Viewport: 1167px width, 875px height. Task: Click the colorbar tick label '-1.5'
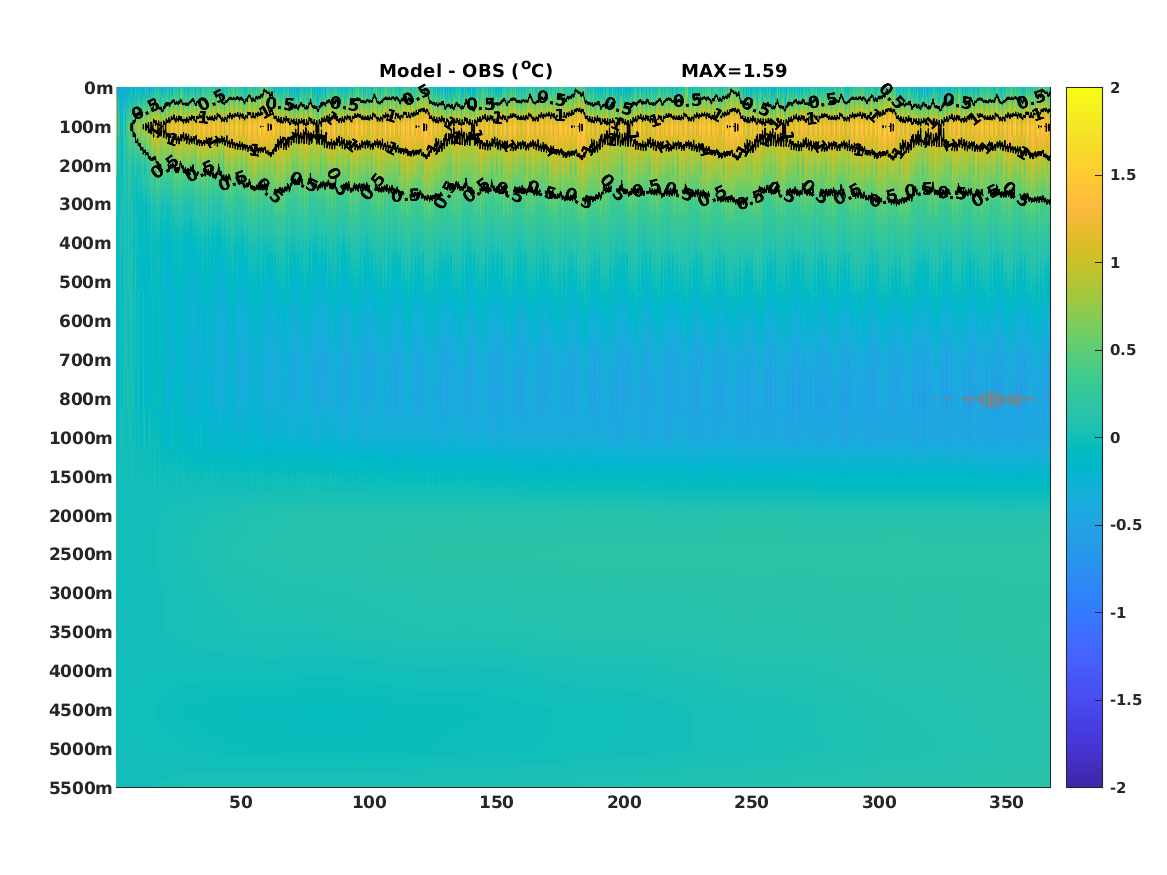click(1126, 700)
